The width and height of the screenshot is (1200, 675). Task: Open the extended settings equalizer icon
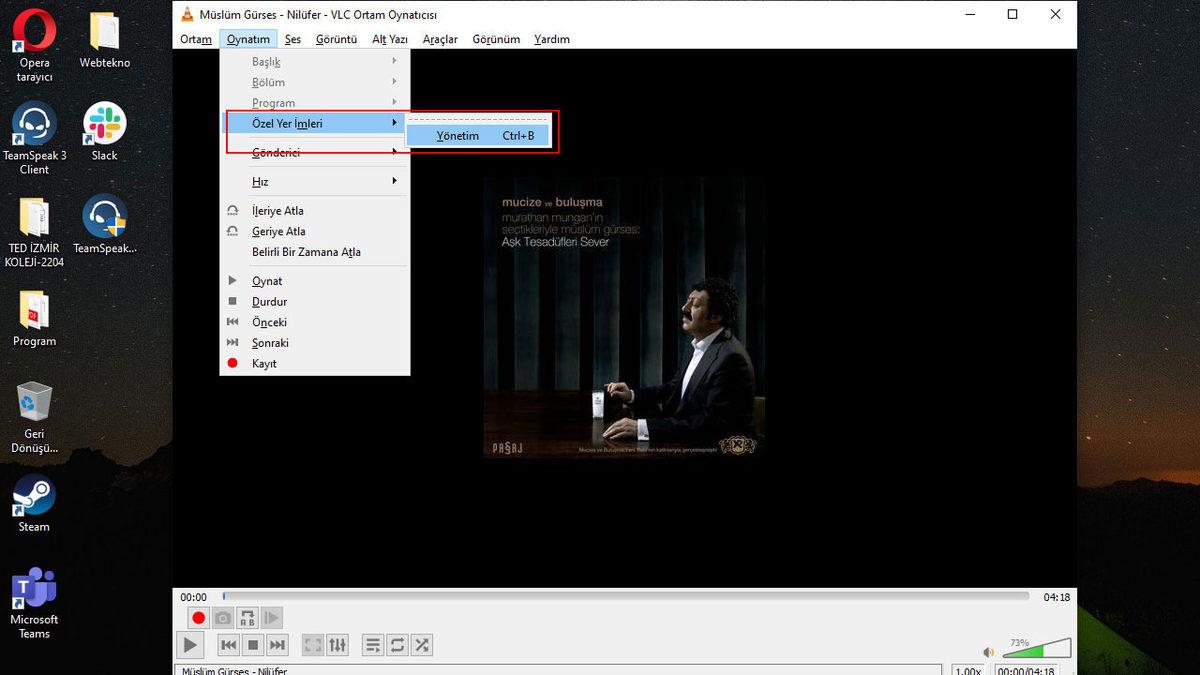coord(337,644)
